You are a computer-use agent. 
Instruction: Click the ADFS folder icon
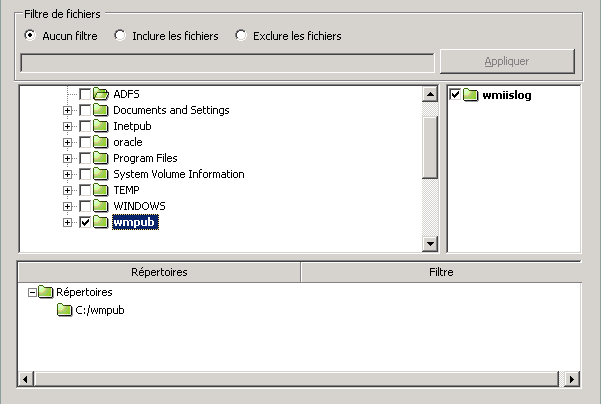coord(100,94)
